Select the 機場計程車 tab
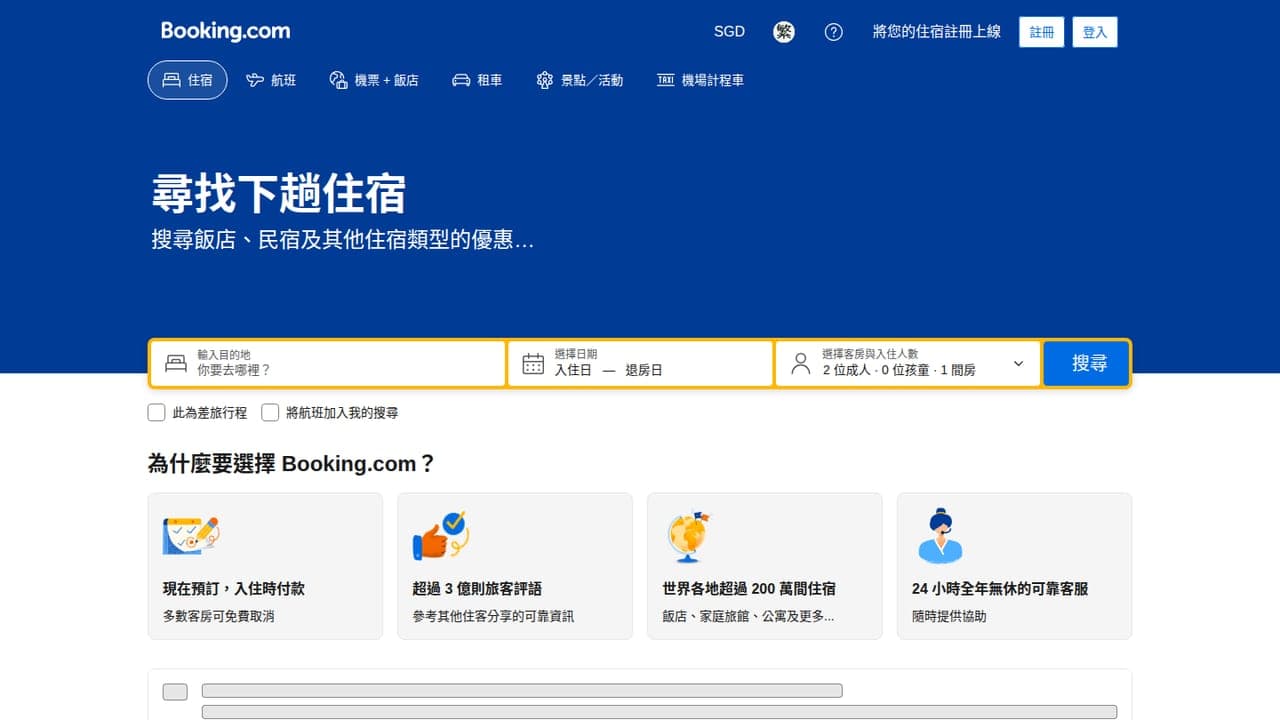This screenshot has width=1280, height=720. (700, 80)
